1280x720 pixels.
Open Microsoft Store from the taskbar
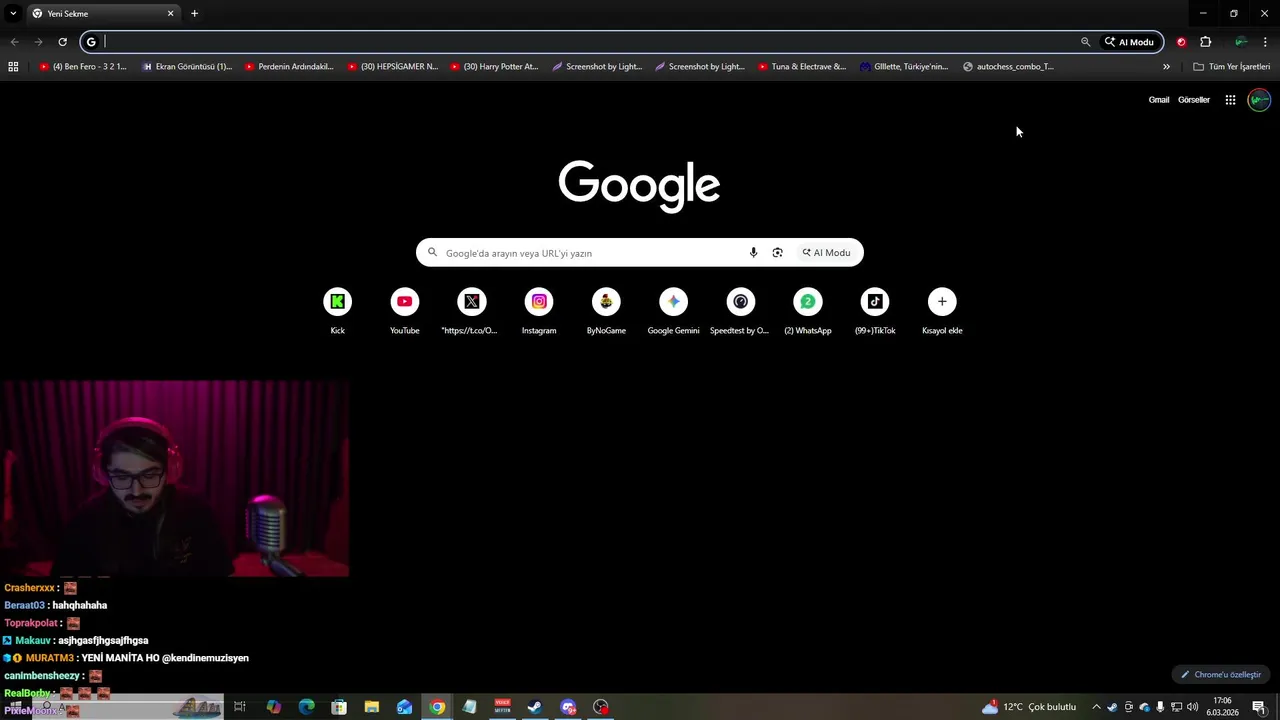coord(339,707)
